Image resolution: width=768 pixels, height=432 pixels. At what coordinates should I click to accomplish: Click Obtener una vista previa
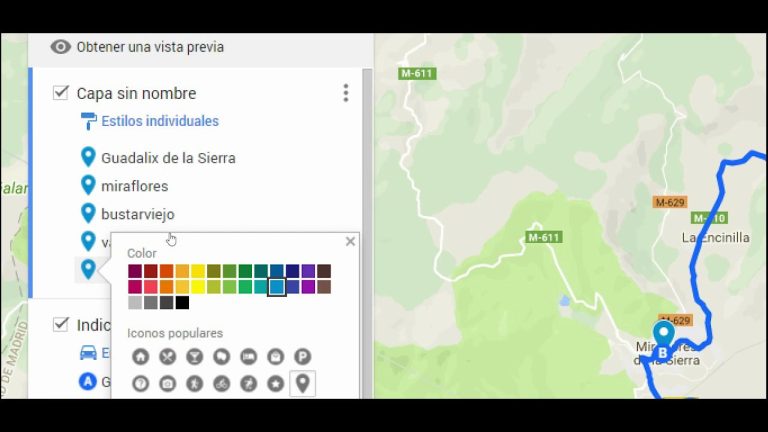150,47
